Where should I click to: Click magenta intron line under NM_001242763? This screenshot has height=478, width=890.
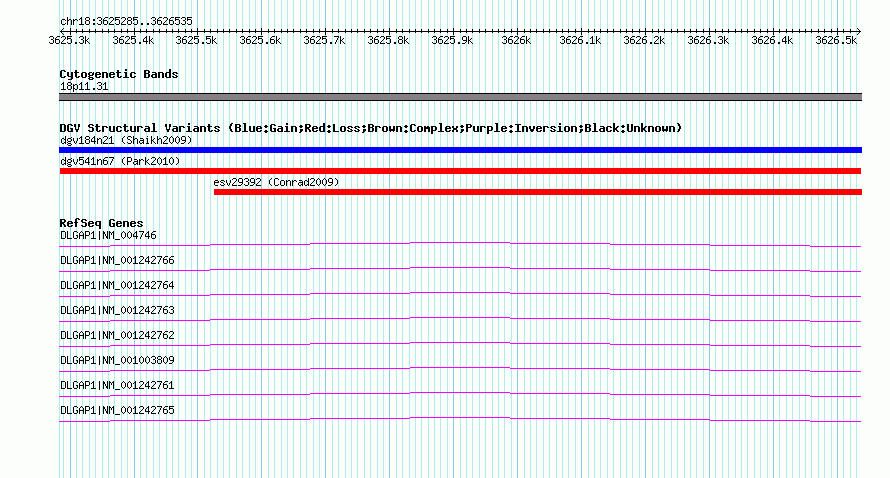pyautogui.click(x=460, y=318)
